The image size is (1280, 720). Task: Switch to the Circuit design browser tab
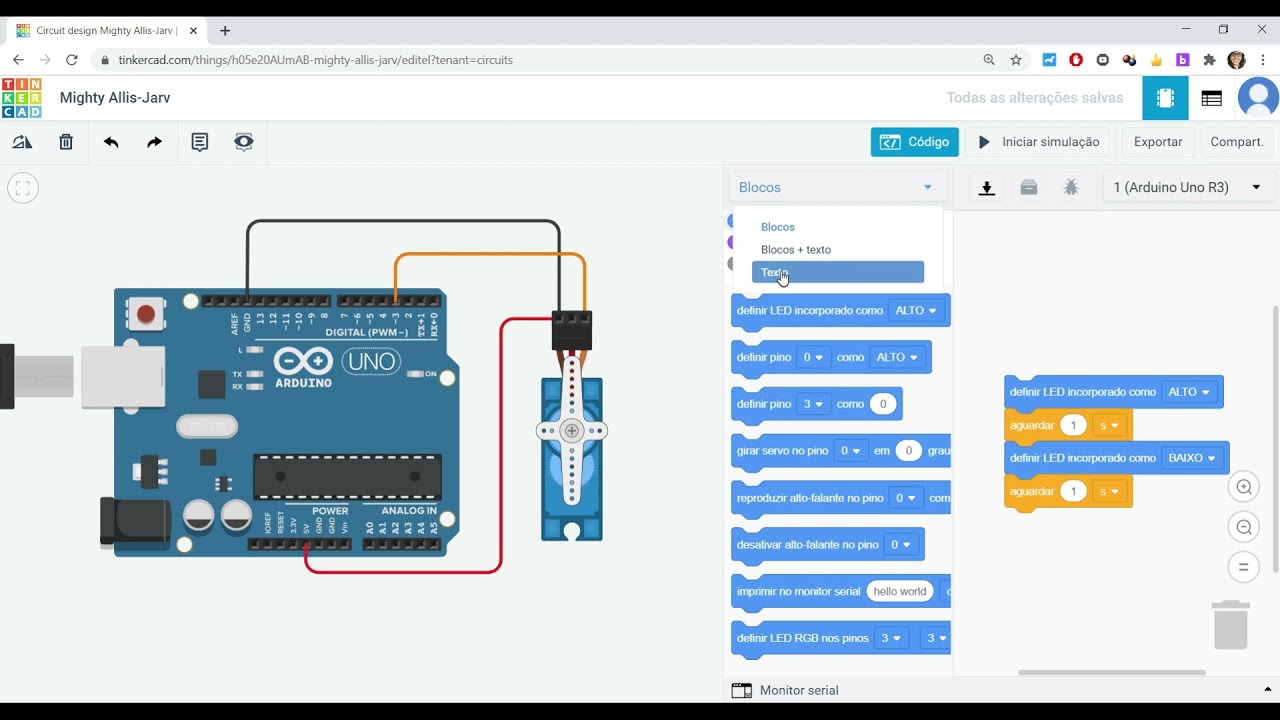[x=105, y=31]
